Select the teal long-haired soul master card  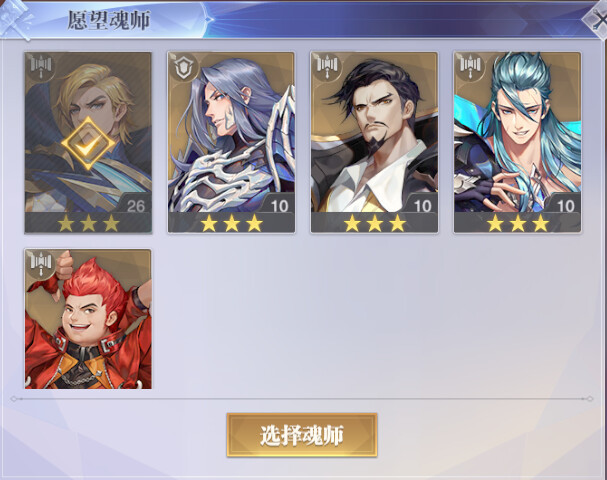click(518, 143)
